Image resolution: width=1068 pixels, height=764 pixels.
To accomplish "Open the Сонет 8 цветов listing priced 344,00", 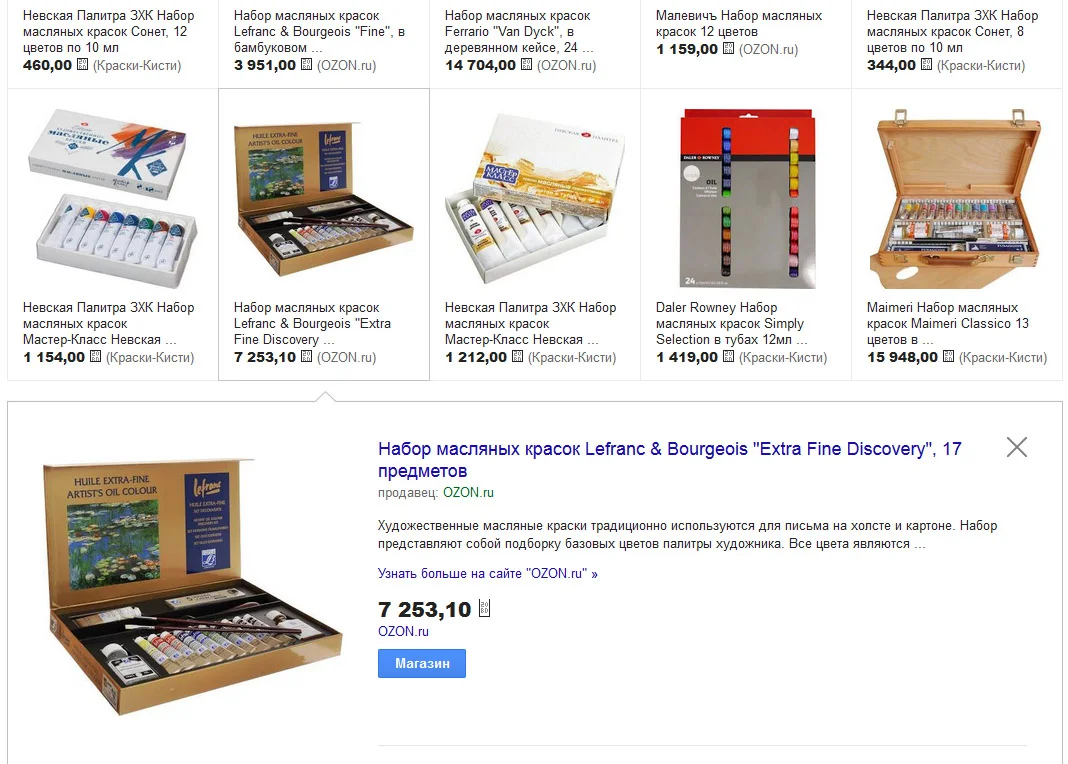I will (x=952, y=31).
